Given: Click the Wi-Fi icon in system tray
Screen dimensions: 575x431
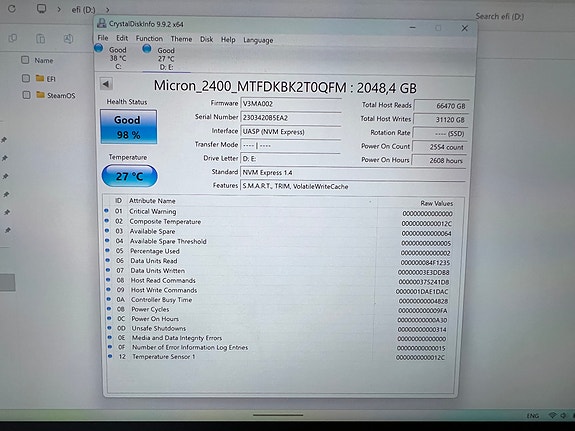Looking at the screenshot, I should pyautogui.click(x=552, y=415).
